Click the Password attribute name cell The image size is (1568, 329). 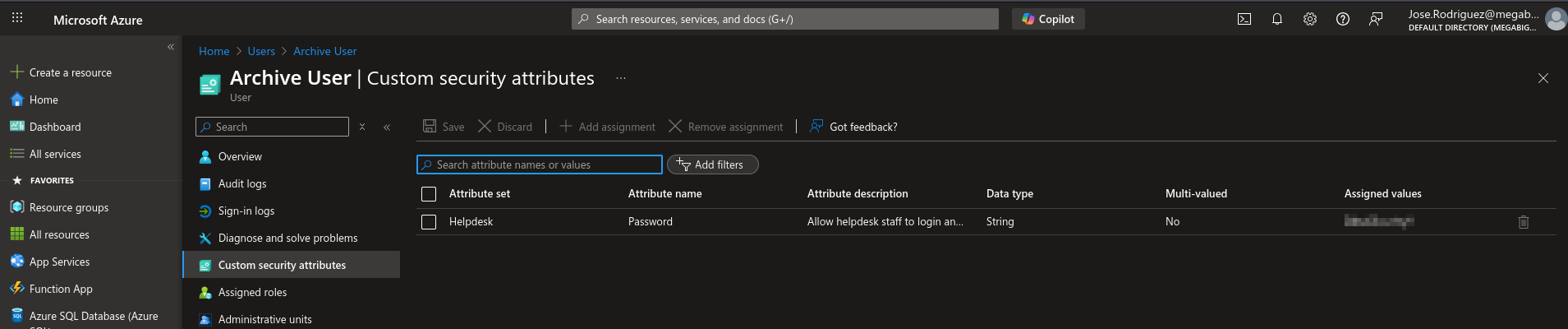point(650,221)
